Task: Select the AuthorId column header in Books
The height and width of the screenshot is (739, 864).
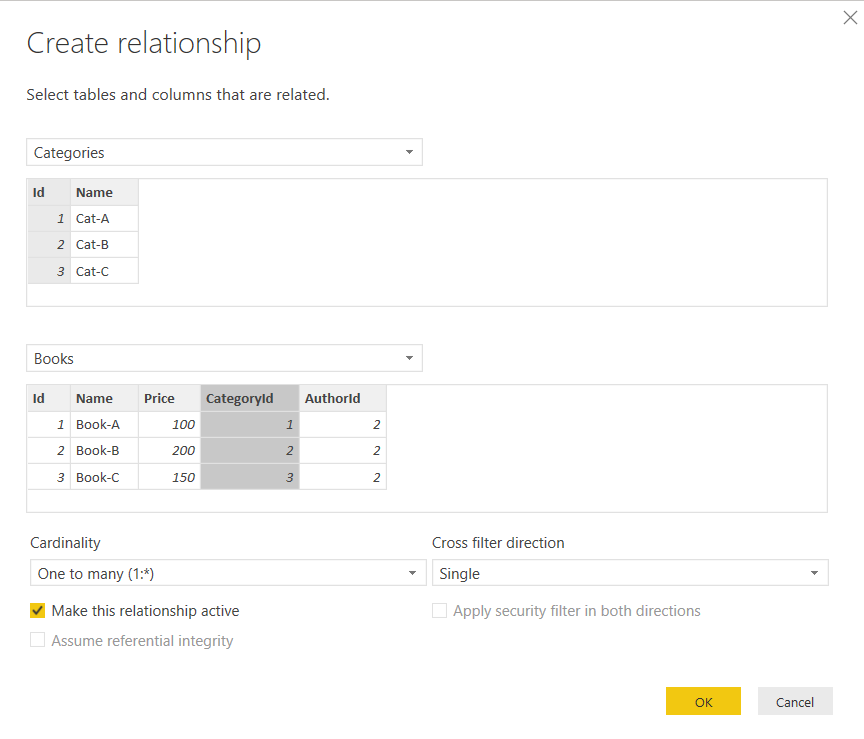Action: [x=333, y=398]
